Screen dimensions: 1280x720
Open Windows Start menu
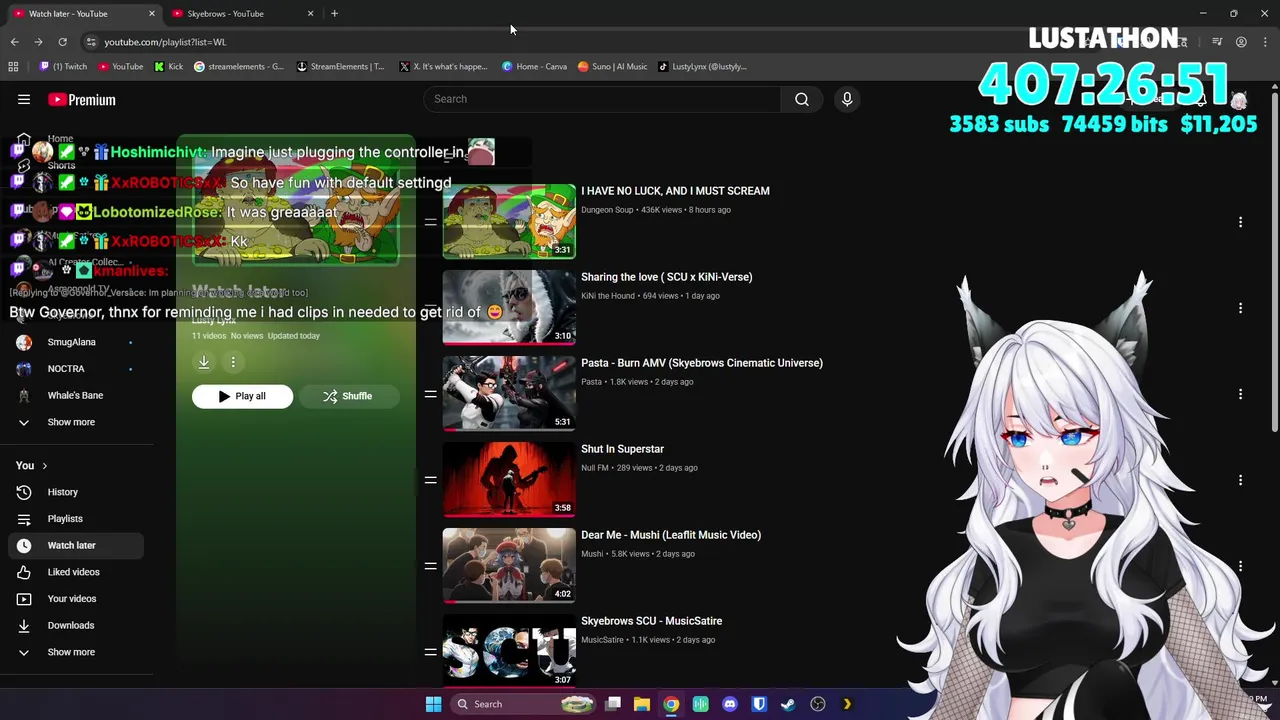(433, 704)
